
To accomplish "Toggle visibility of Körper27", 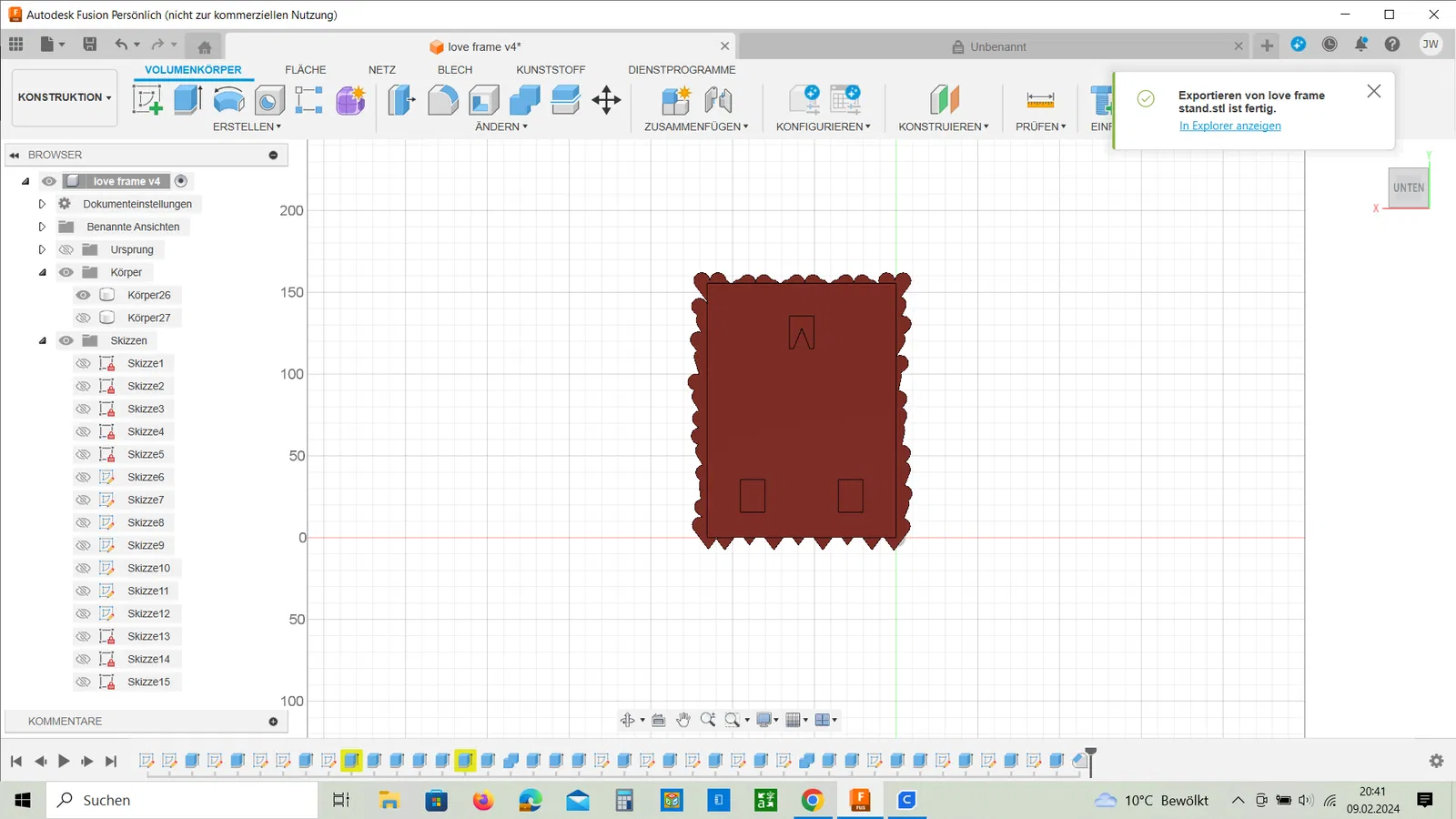I will click(x=83, y=318).
